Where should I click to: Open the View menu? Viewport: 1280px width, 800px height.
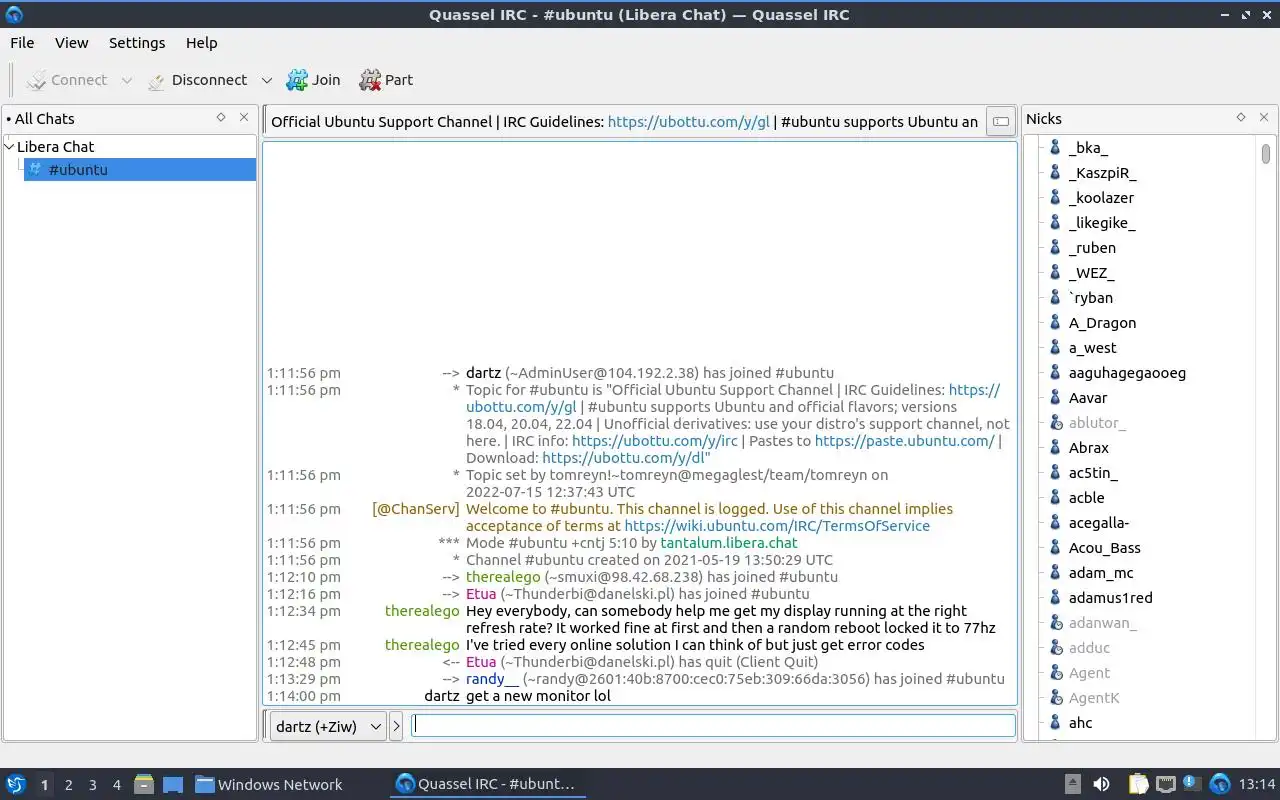tap(72, 43)
